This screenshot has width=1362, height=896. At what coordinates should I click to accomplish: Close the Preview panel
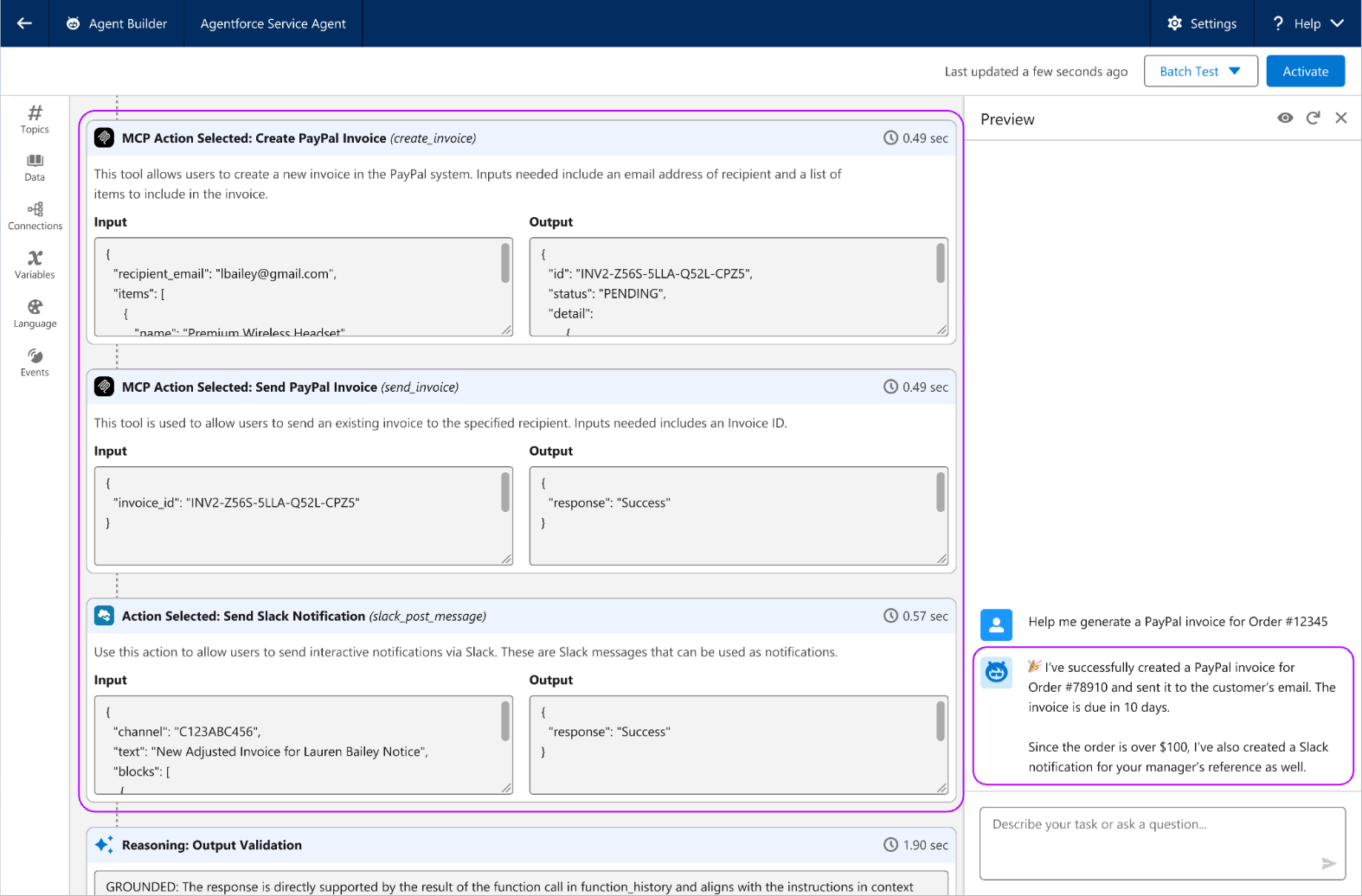1340,118
